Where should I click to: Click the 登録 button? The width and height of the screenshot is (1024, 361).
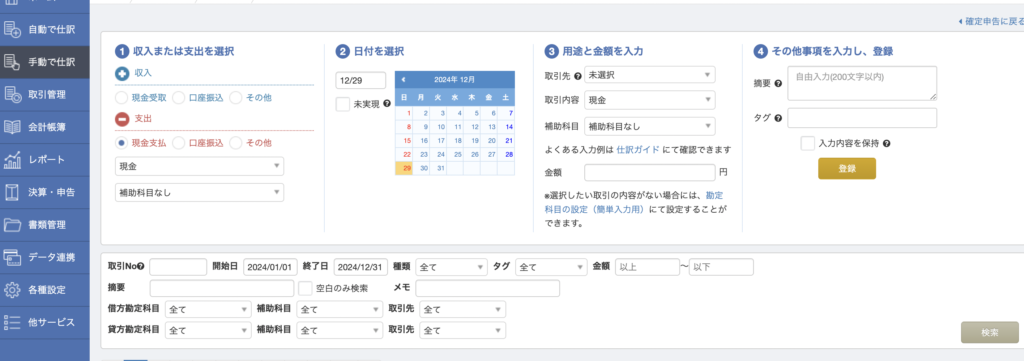coord(847,168)
